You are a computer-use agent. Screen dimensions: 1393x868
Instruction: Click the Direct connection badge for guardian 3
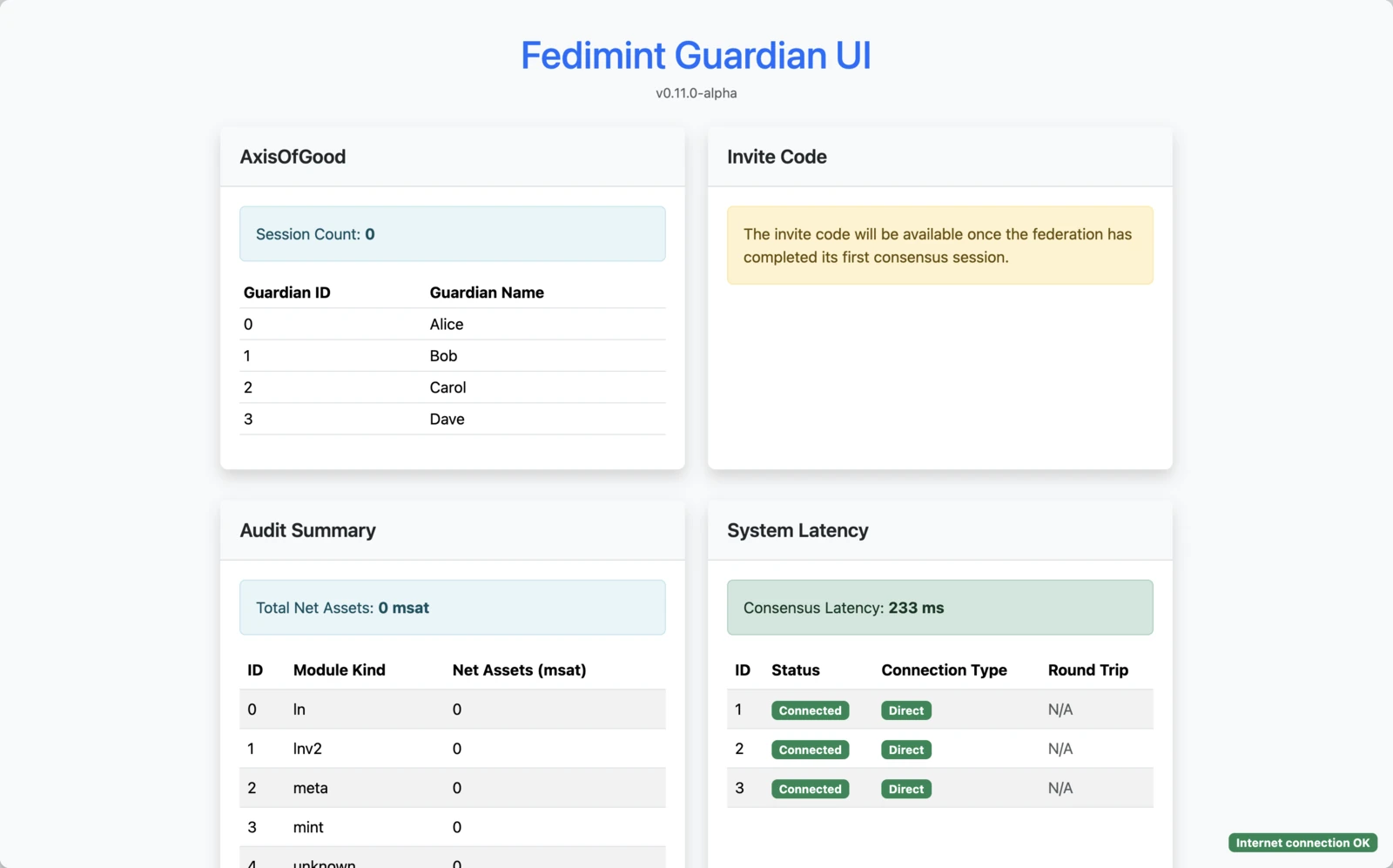pos(905,788)
